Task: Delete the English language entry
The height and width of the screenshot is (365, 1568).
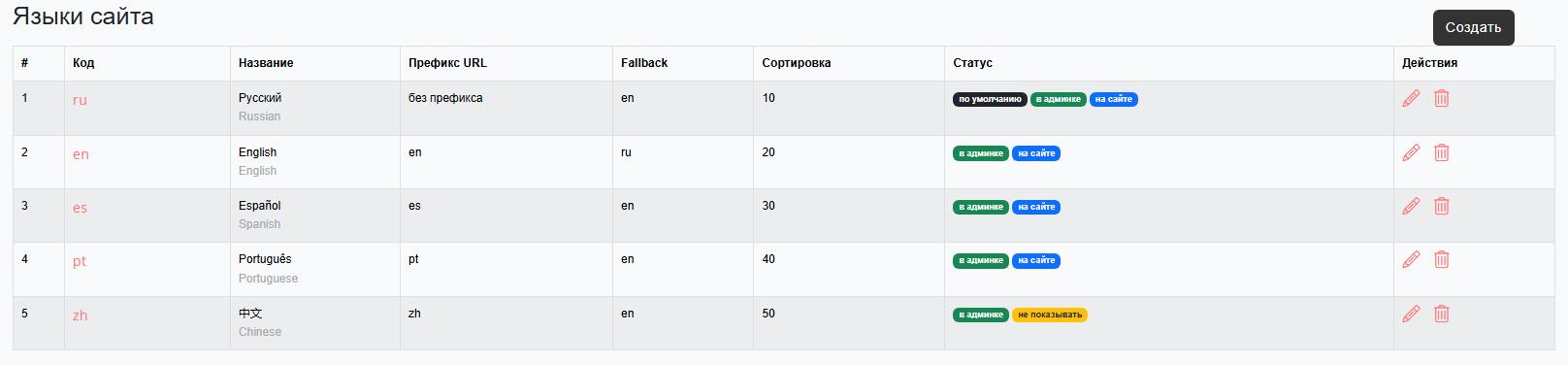Action: click(1442, 152)
